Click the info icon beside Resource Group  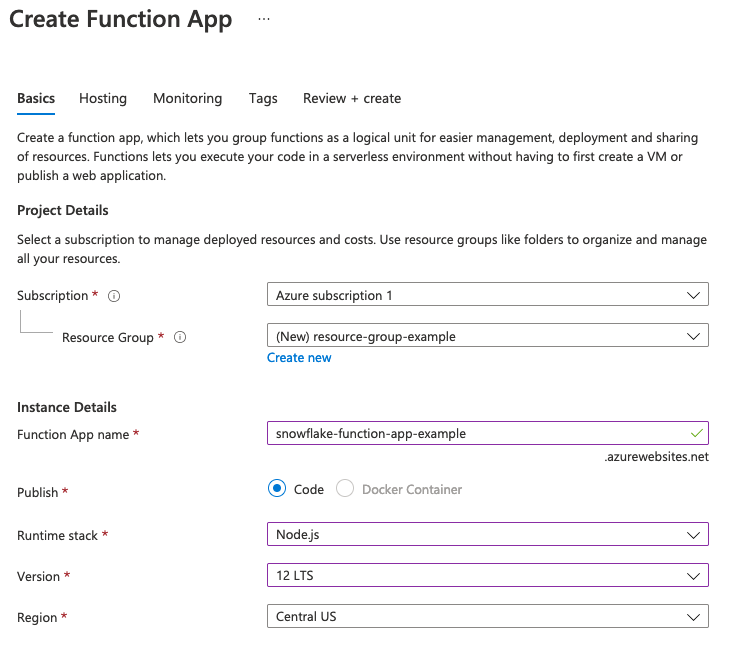[180, 338]
